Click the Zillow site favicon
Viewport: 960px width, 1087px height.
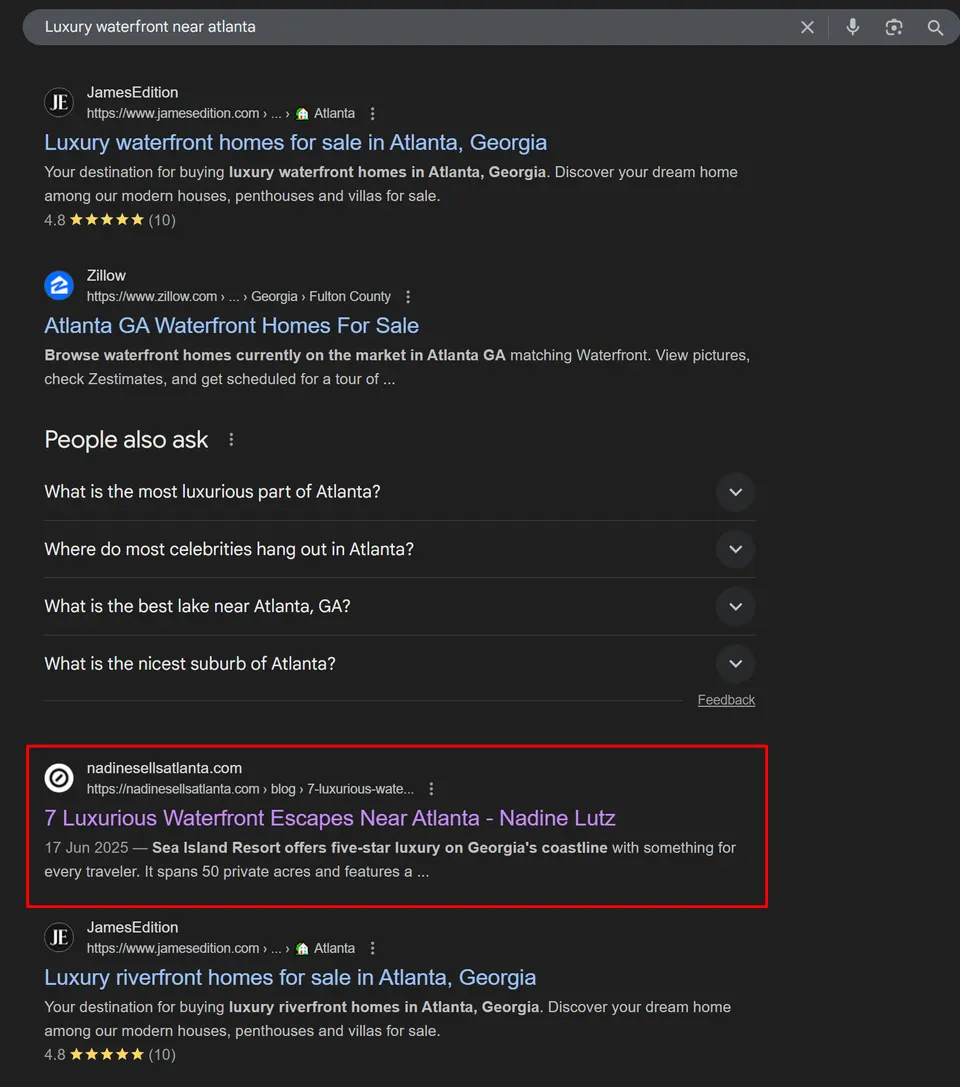pos(59,286)
